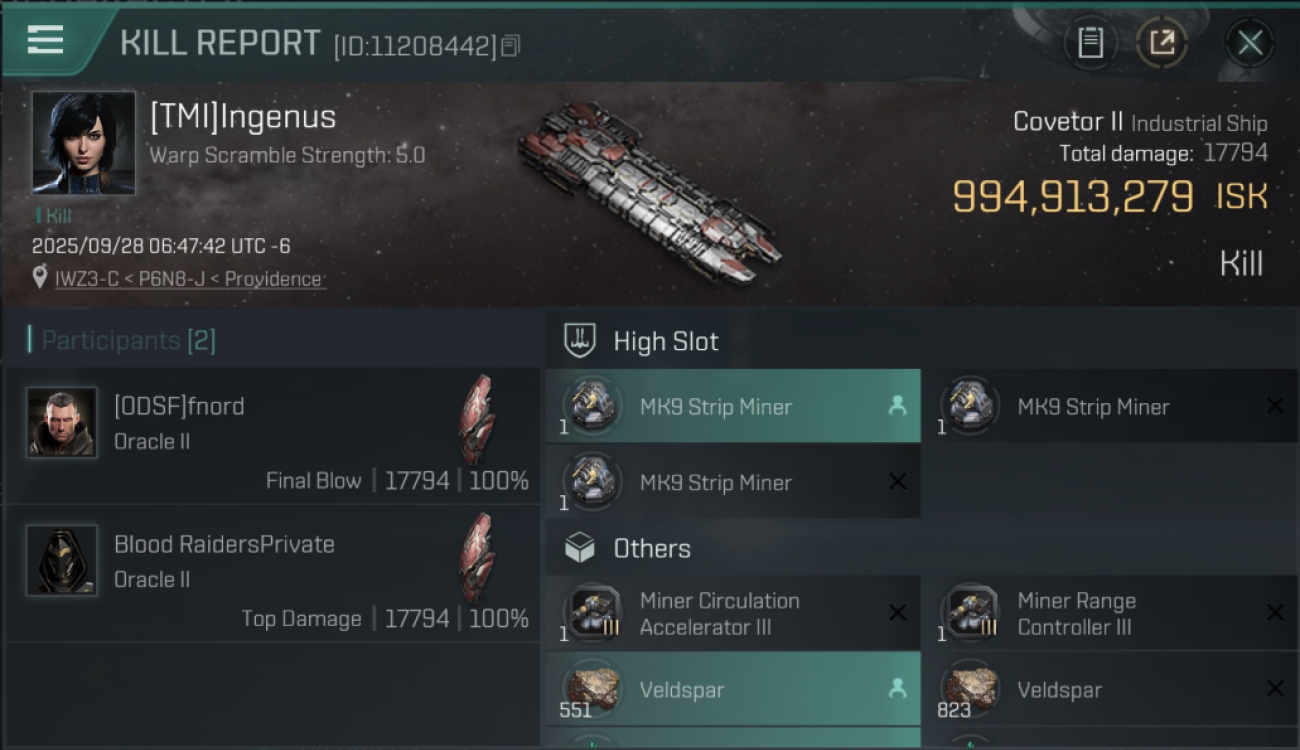Open the clipboard report icon

pos(1090,43)
